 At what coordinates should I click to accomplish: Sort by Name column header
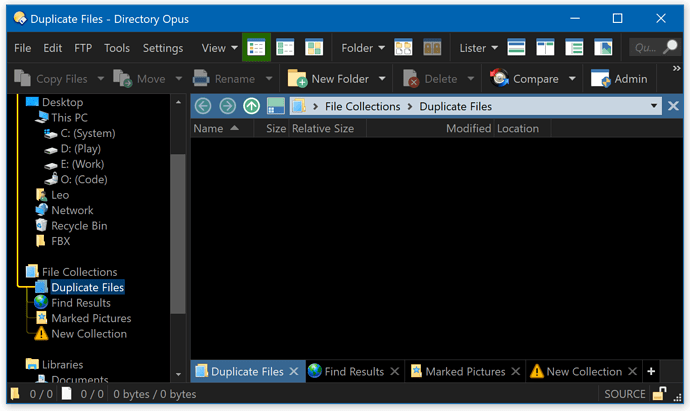click(222, 128)
